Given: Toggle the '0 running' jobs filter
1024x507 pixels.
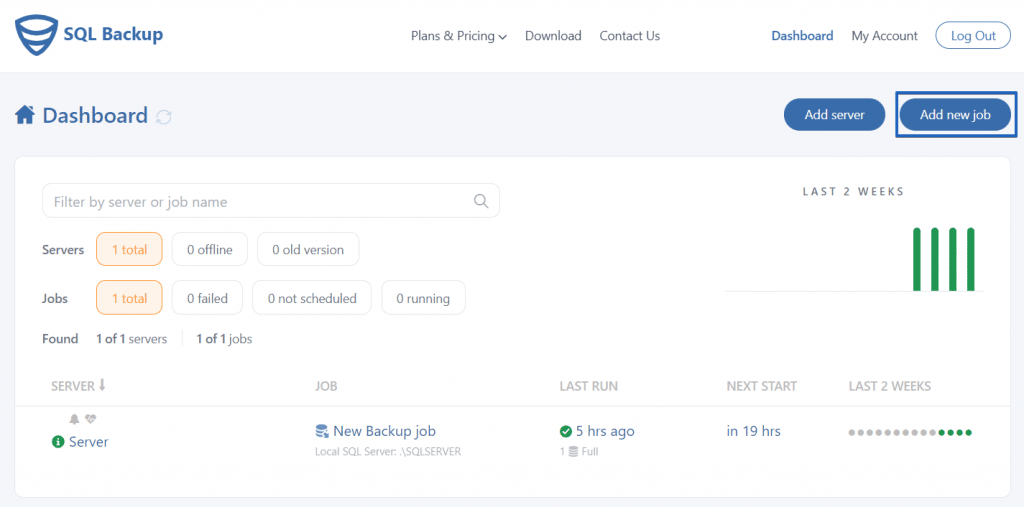Looking at the screenshot, I should pyautogui.click(x=423, y=298).
